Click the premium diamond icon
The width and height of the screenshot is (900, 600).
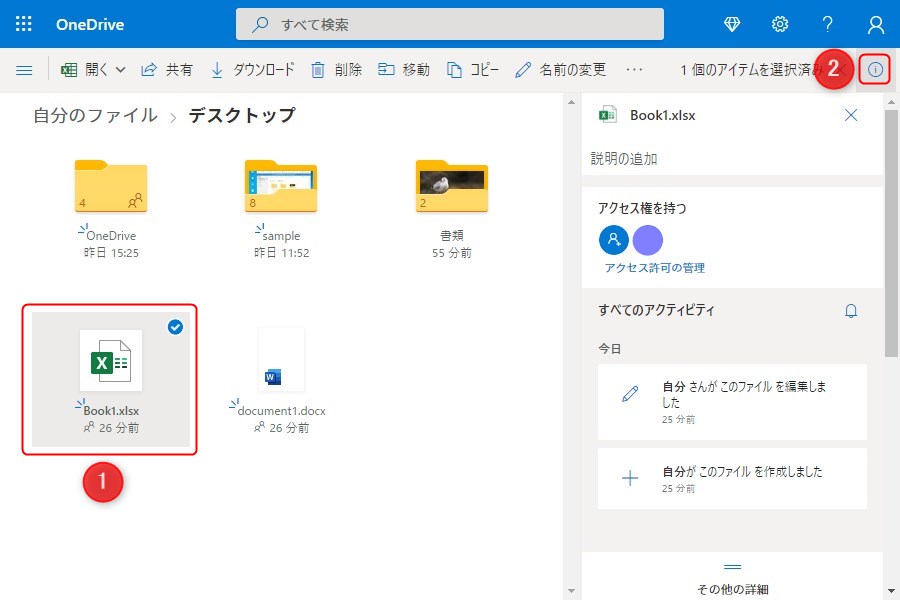[732, 24]
